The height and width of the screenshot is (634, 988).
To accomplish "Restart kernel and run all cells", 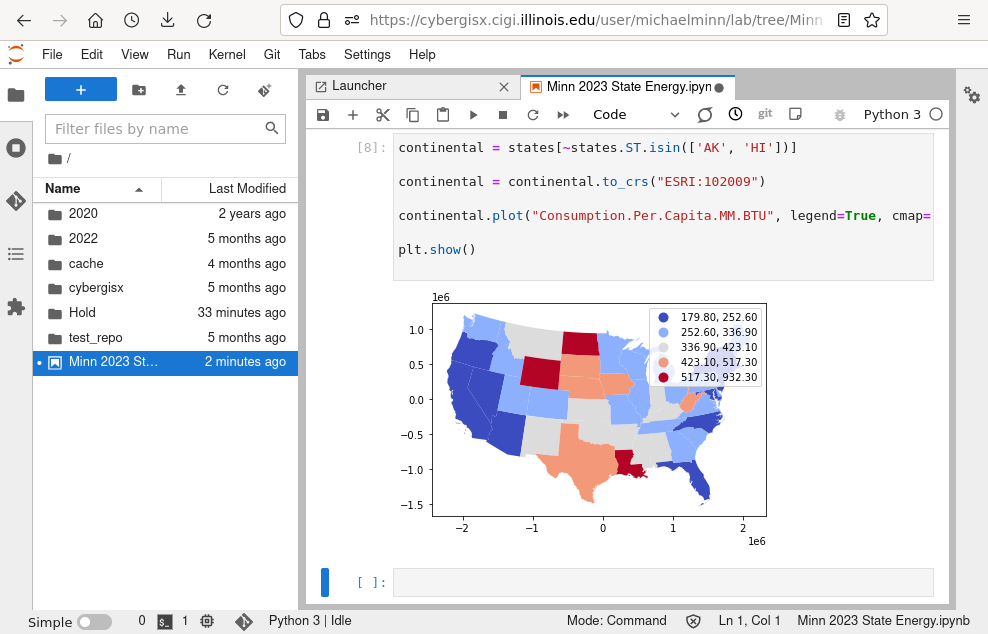I will (x=563, y=115).
